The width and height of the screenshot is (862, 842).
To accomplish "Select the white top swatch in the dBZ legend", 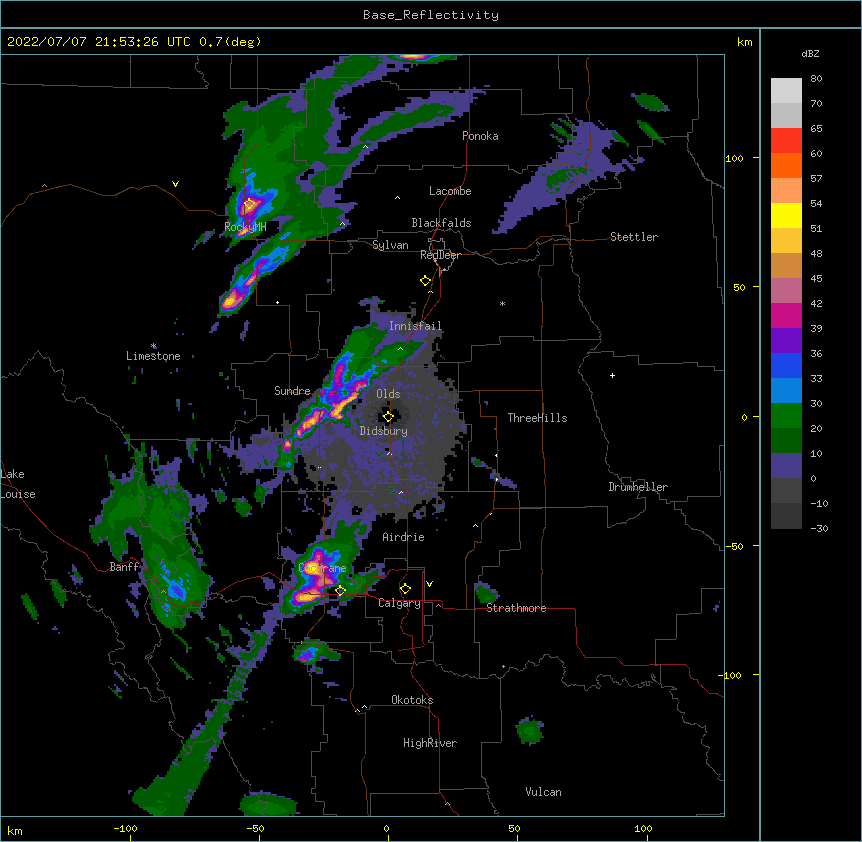I will pyautogui.click(x=786, y=91).
